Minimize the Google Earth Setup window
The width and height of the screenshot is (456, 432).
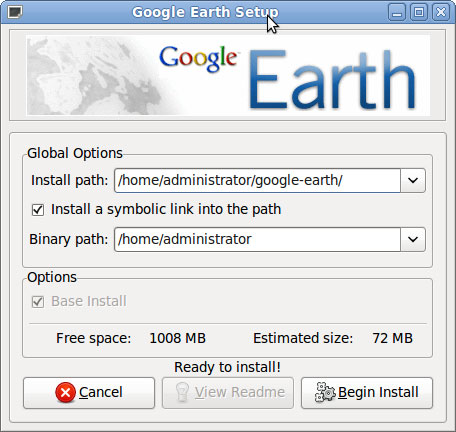[397, 13]
